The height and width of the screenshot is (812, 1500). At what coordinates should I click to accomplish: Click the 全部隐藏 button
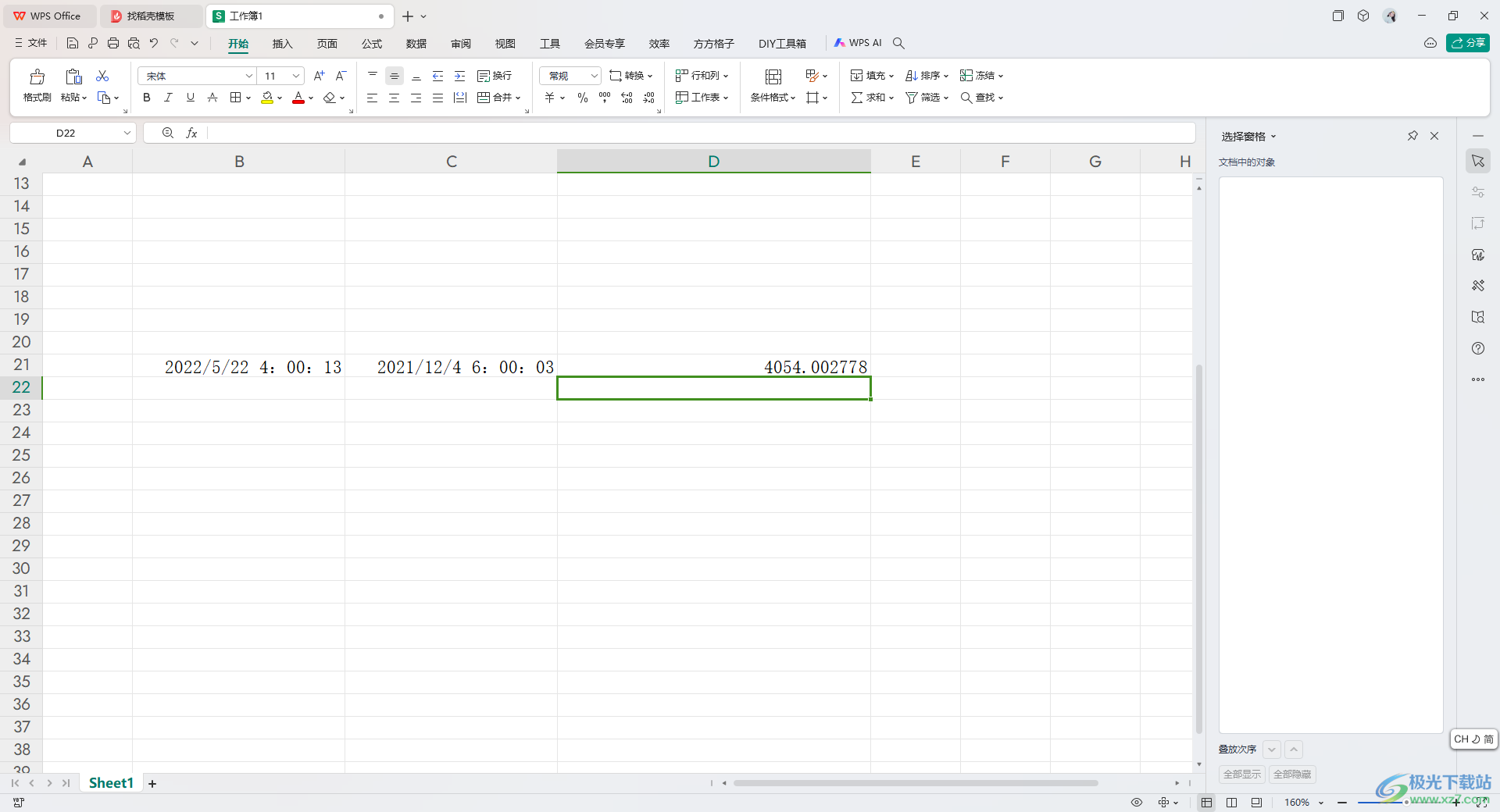[x=1292, y=775]
